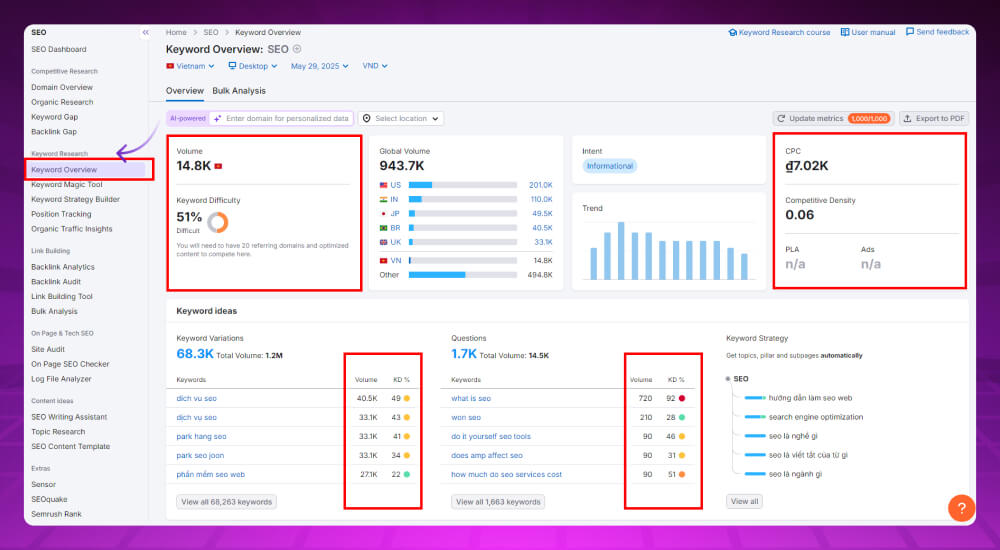Click the US global volume row
This screenshot has width=1000, height=550.
tap(466, 185)
